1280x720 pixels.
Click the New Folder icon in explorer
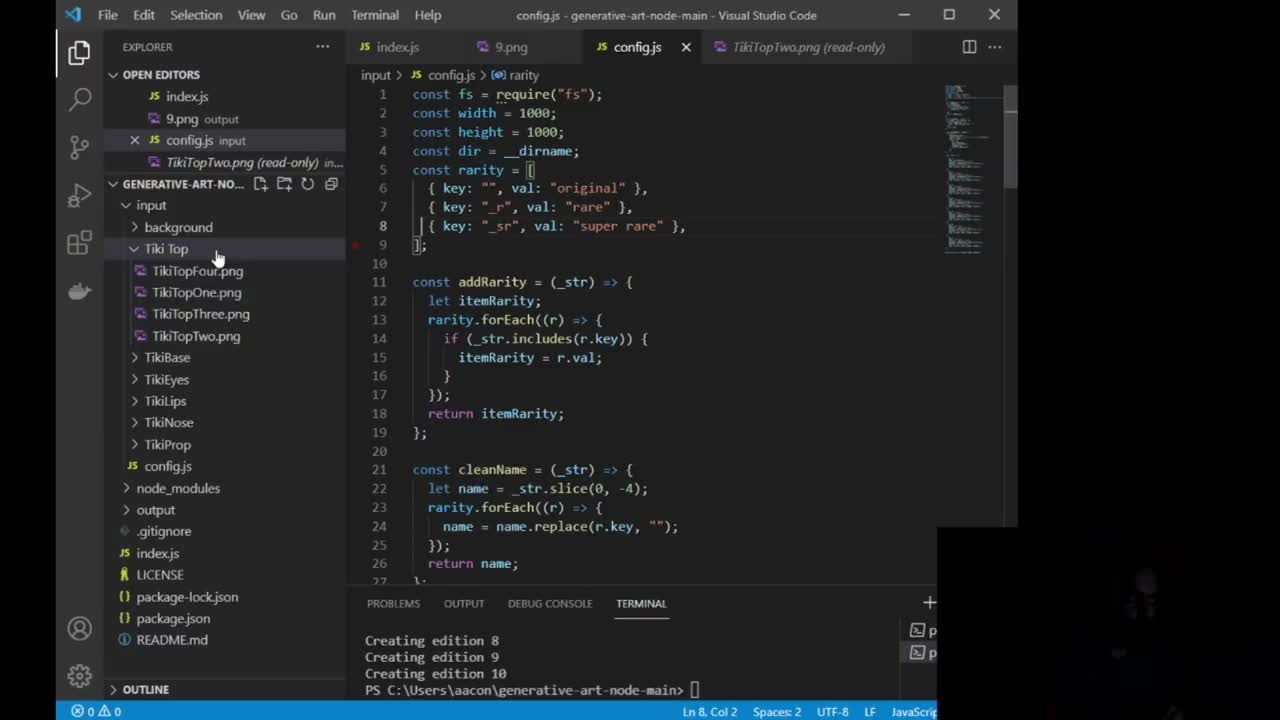(284, 184)
